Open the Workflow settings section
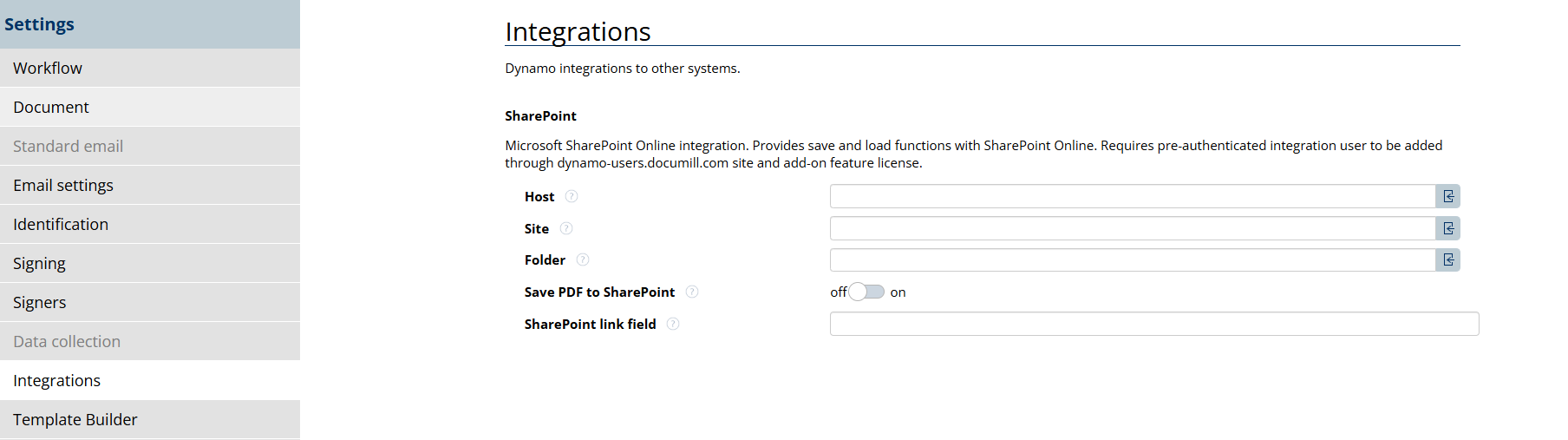The width and height of the screenshot is (1568, 440). click(x=48, y=69)
